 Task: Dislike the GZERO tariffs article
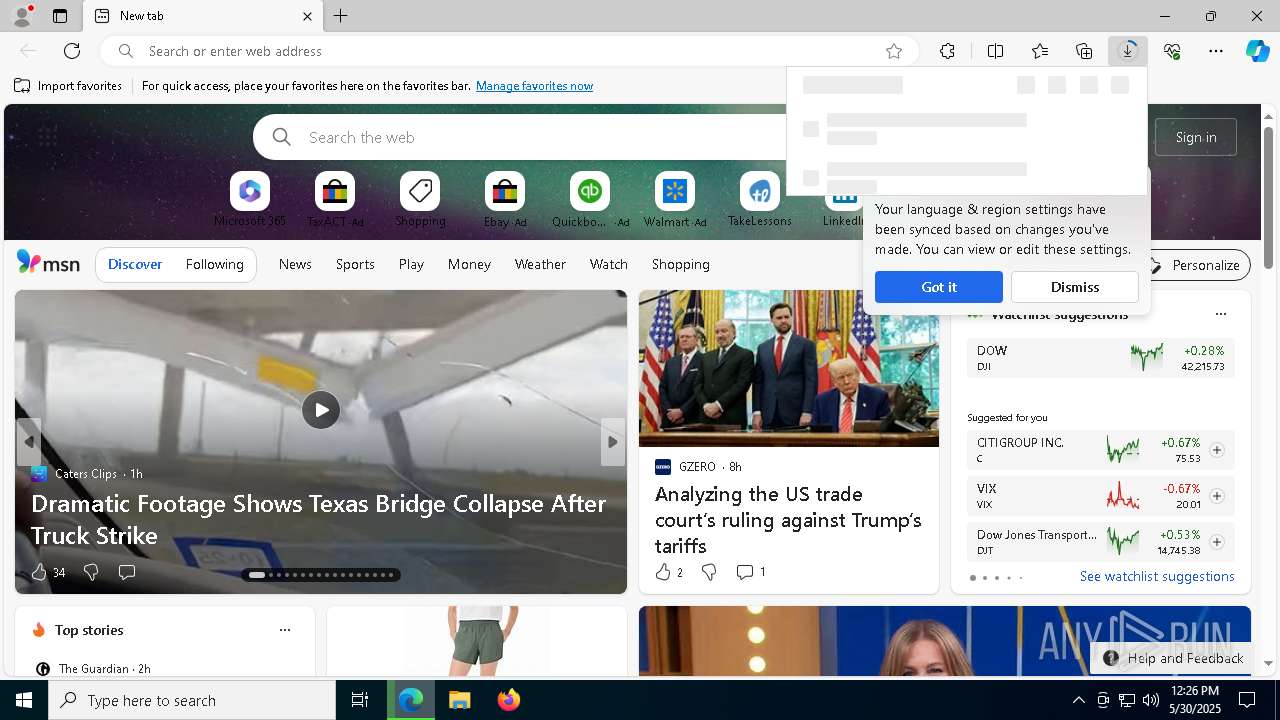click(x=709, y=572)
